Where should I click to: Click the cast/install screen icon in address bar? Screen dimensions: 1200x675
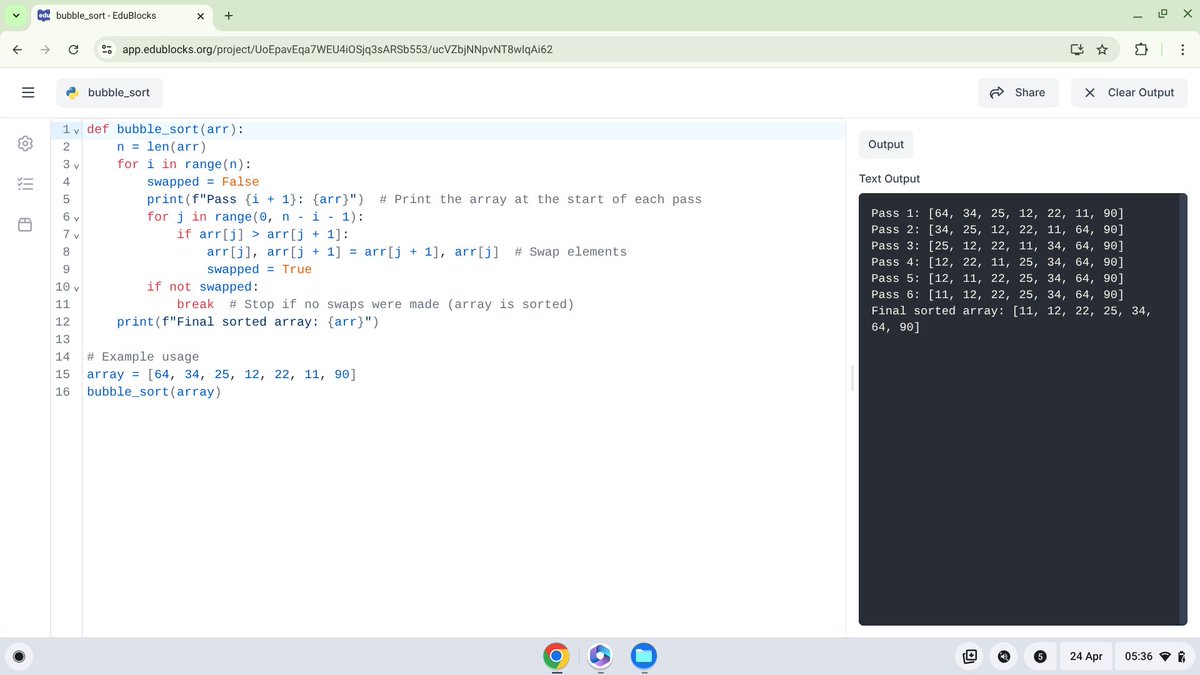[x=1076, y=49]
